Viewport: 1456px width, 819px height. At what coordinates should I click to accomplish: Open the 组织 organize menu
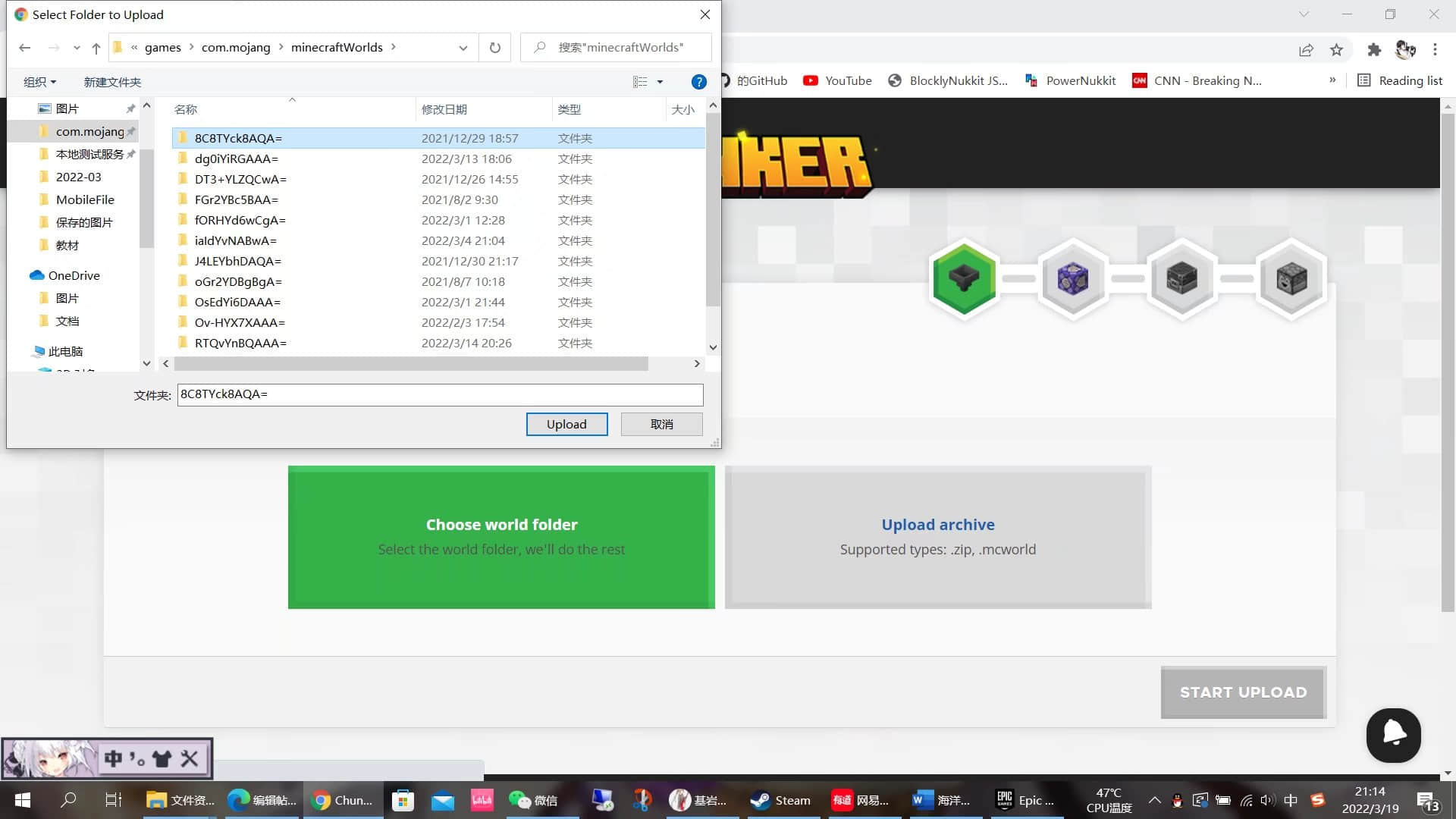(39, 82)
